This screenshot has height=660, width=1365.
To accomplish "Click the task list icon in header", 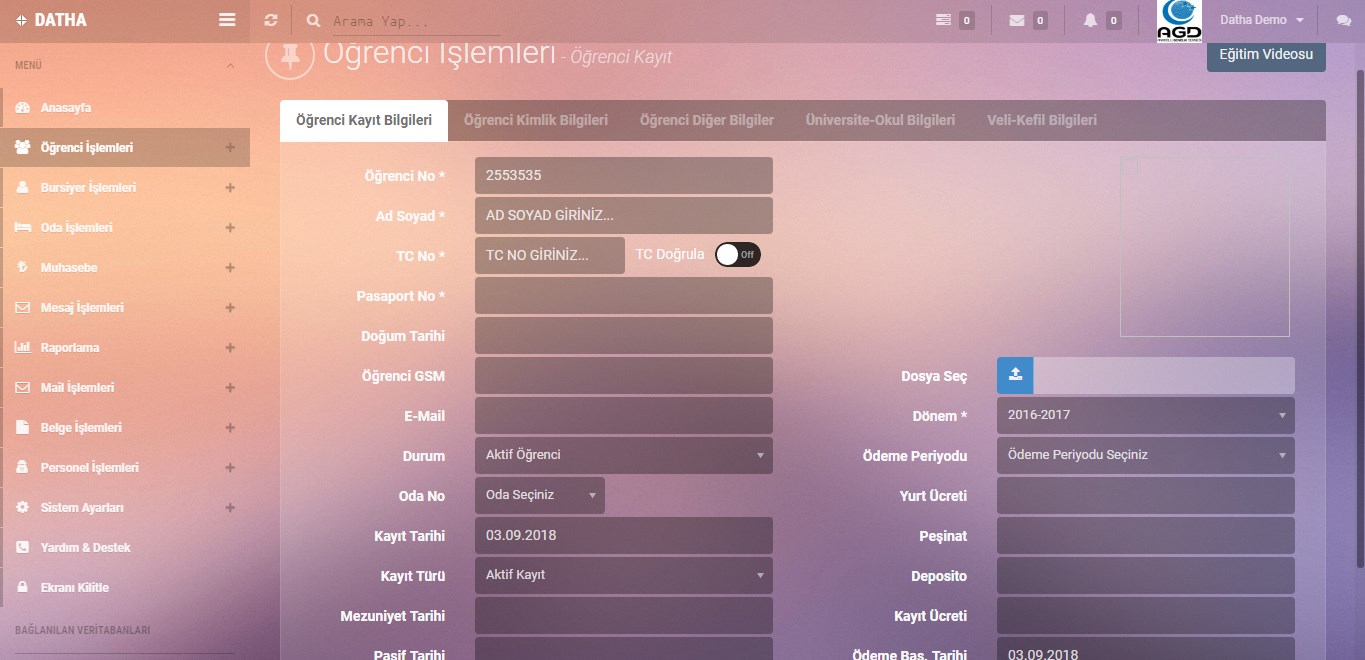I will tap(943, 20).
